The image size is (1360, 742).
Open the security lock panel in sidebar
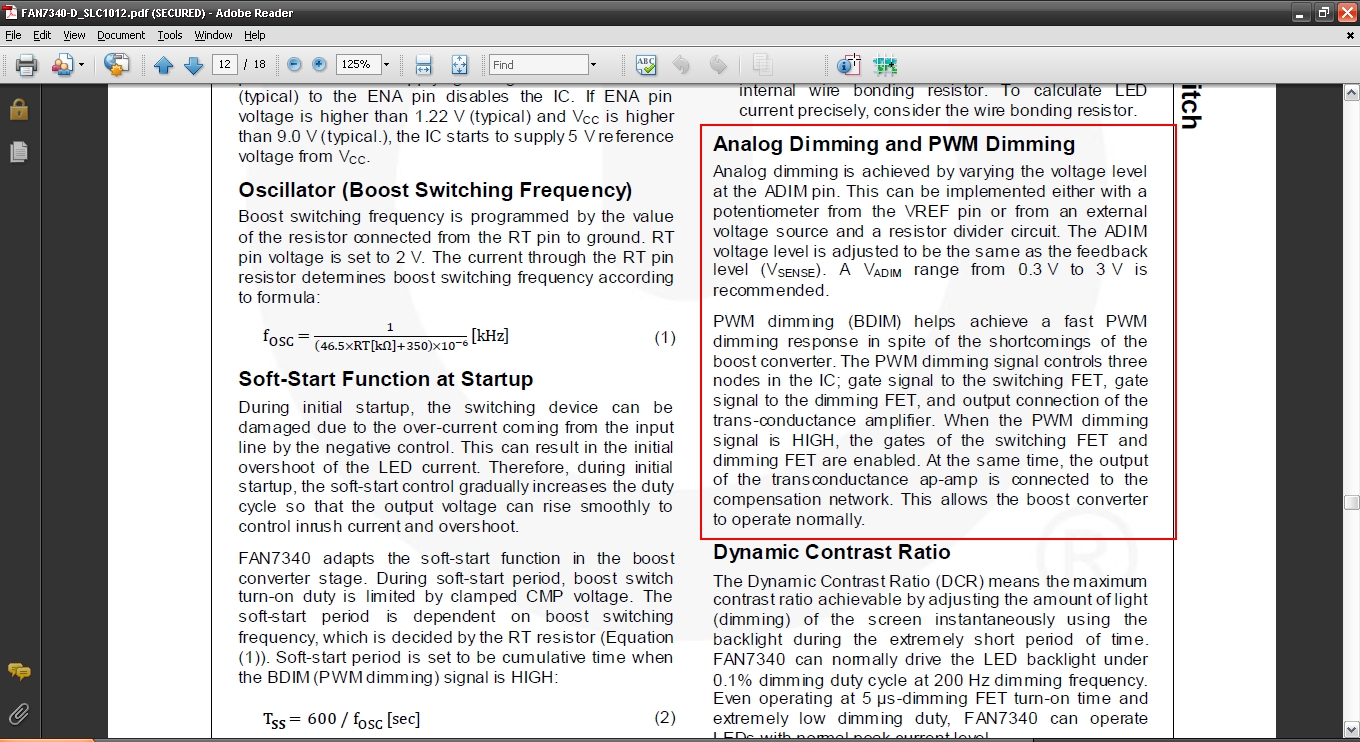point(18,109)
